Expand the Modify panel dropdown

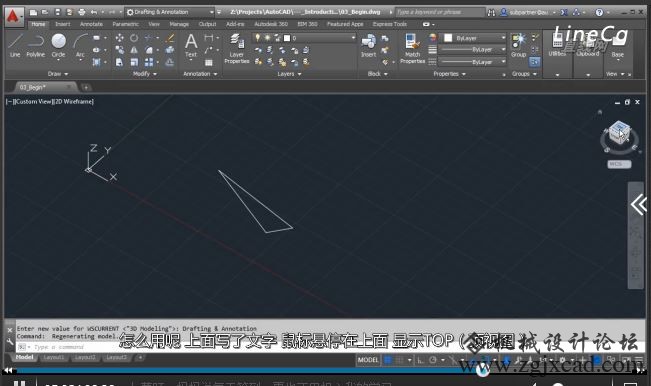pyautogui.click(x=145, y=74)
